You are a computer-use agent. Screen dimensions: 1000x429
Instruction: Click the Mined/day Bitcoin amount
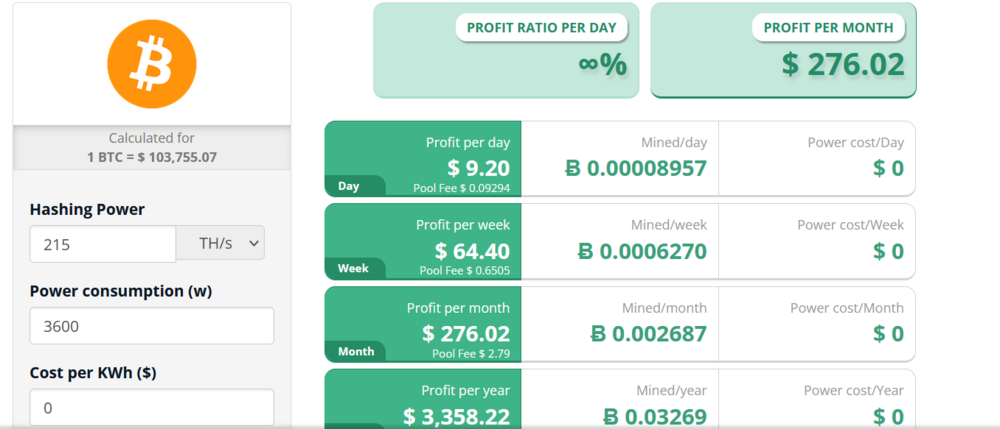pos(635,168)
